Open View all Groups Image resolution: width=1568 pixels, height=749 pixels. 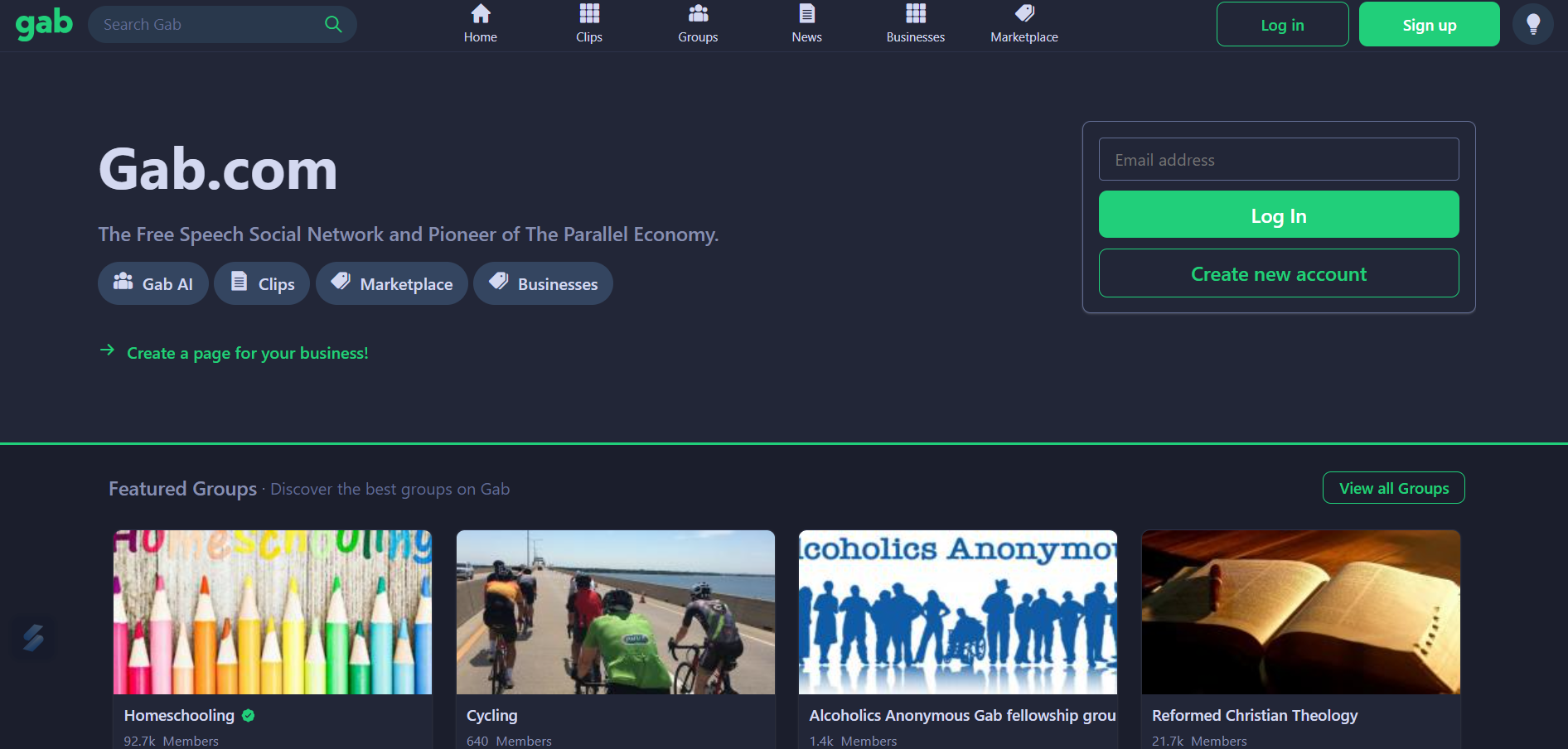point(1394,488)
